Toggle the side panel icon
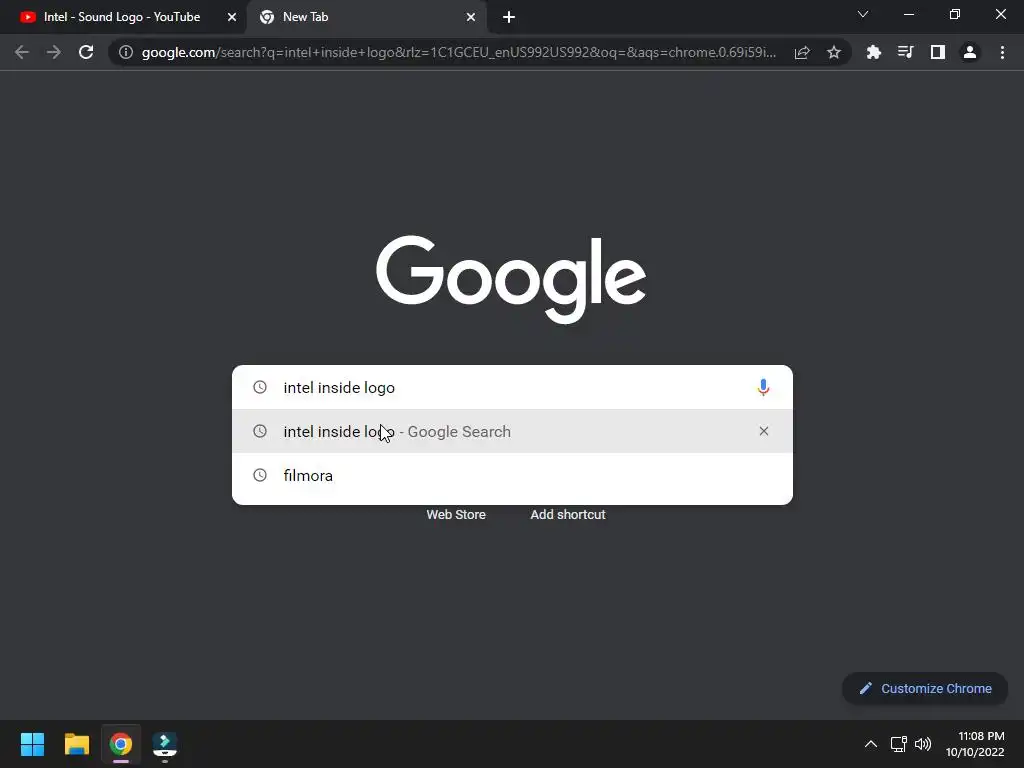The width and height of the screenshot is (1024, 768). pos(938,52)
